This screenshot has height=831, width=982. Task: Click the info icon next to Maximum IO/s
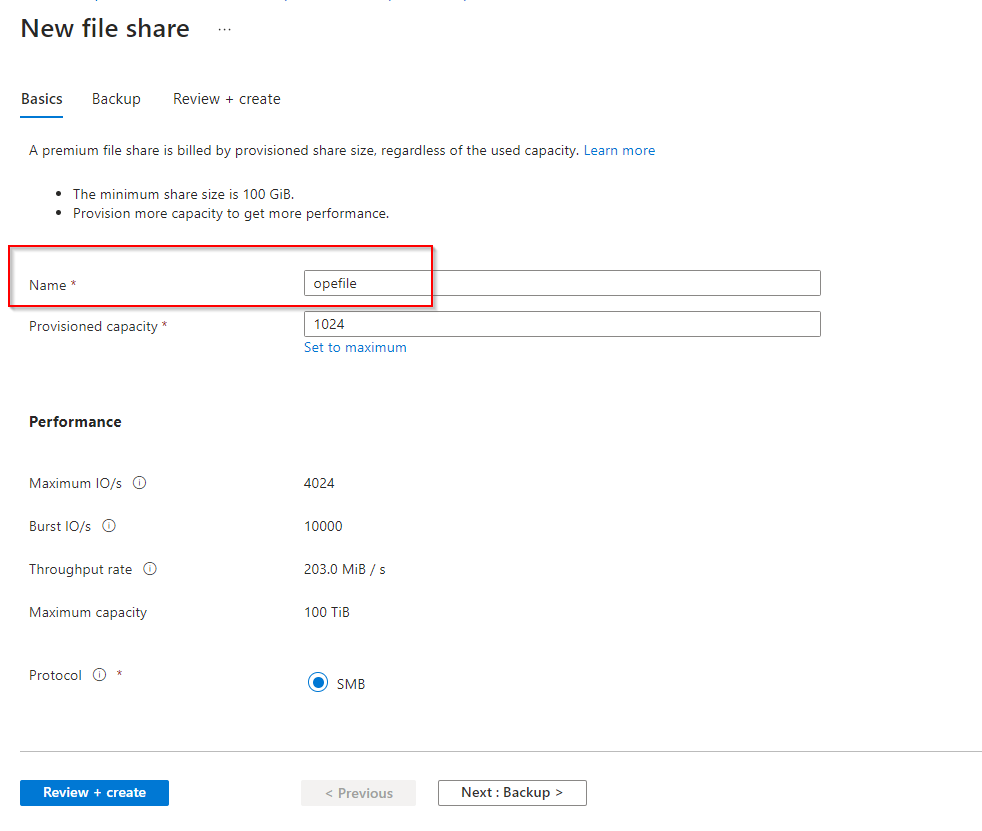[x=140, y=483]
